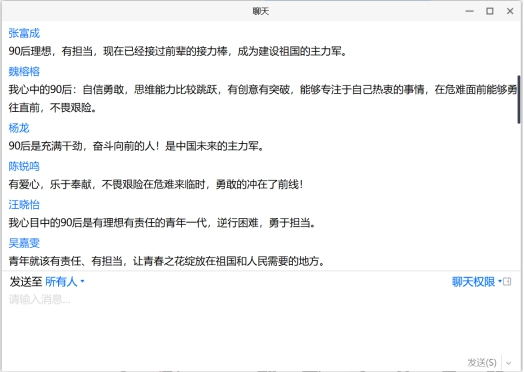Click sender name 张富成

coord(24,33)
